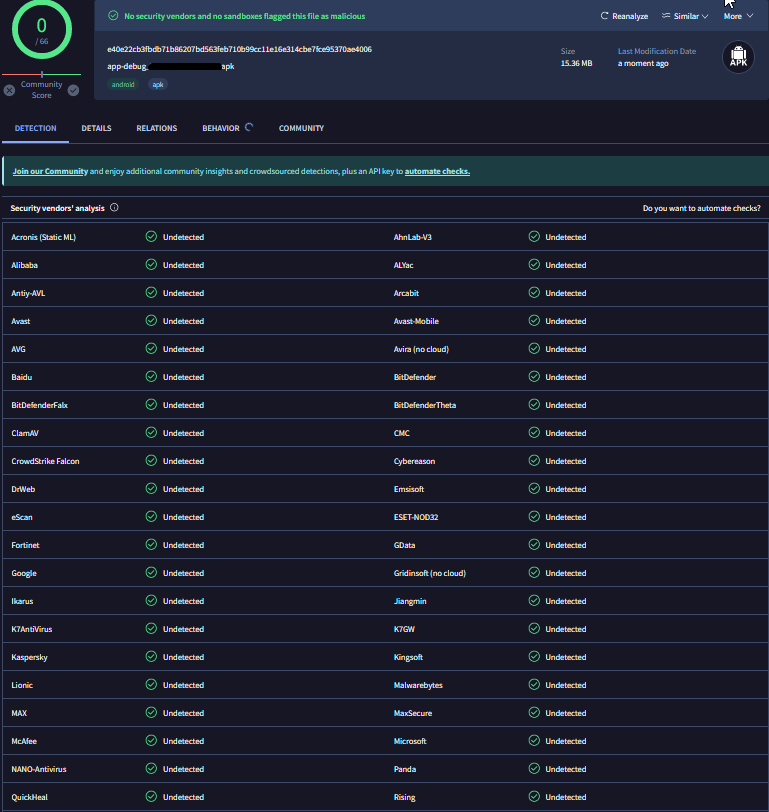Select the apk tag chip
Image resolution: width=769 pixels, height=812 pixels.
[158, 85]
